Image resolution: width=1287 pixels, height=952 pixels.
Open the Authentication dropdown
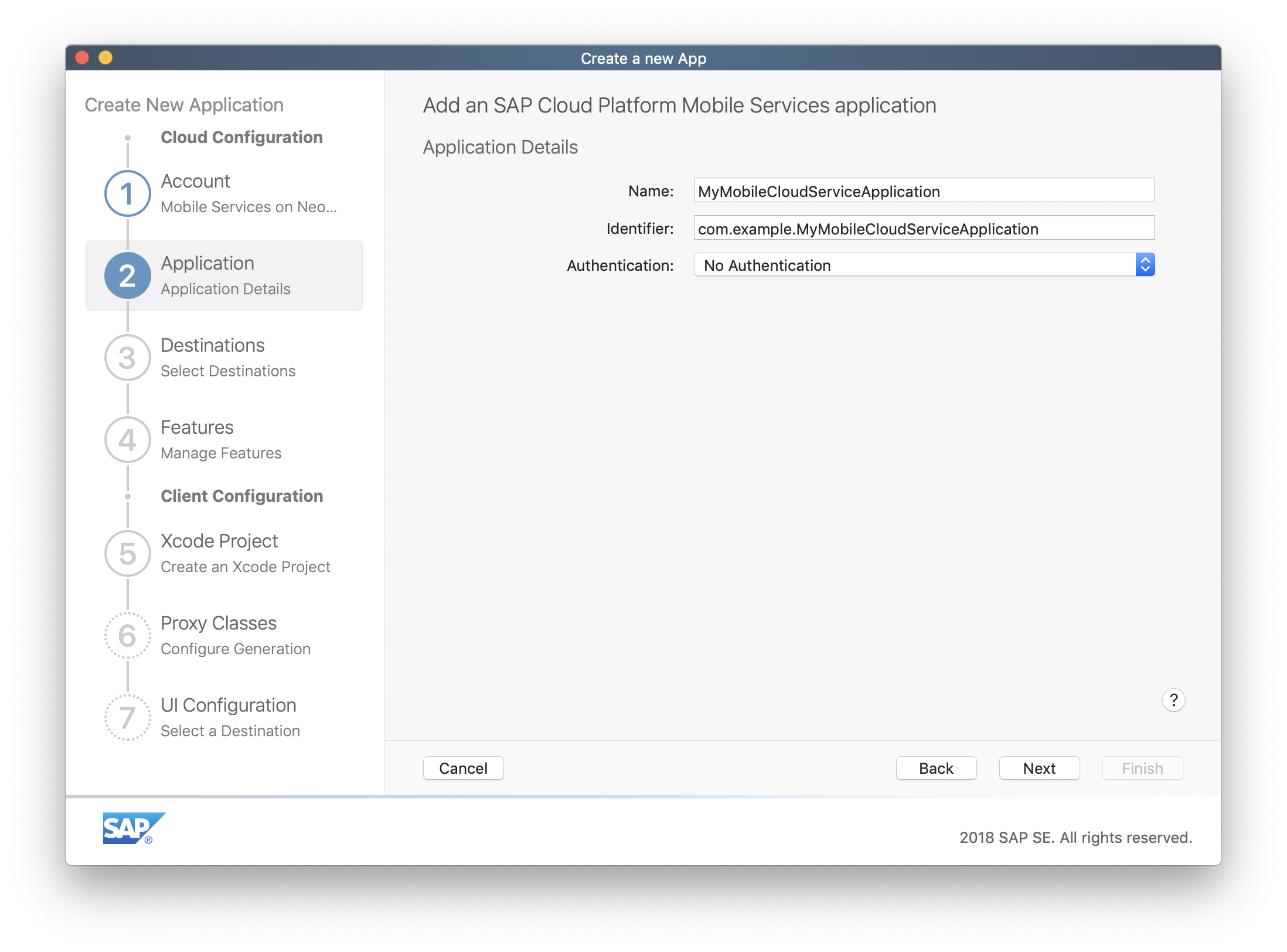click(924, 265)
